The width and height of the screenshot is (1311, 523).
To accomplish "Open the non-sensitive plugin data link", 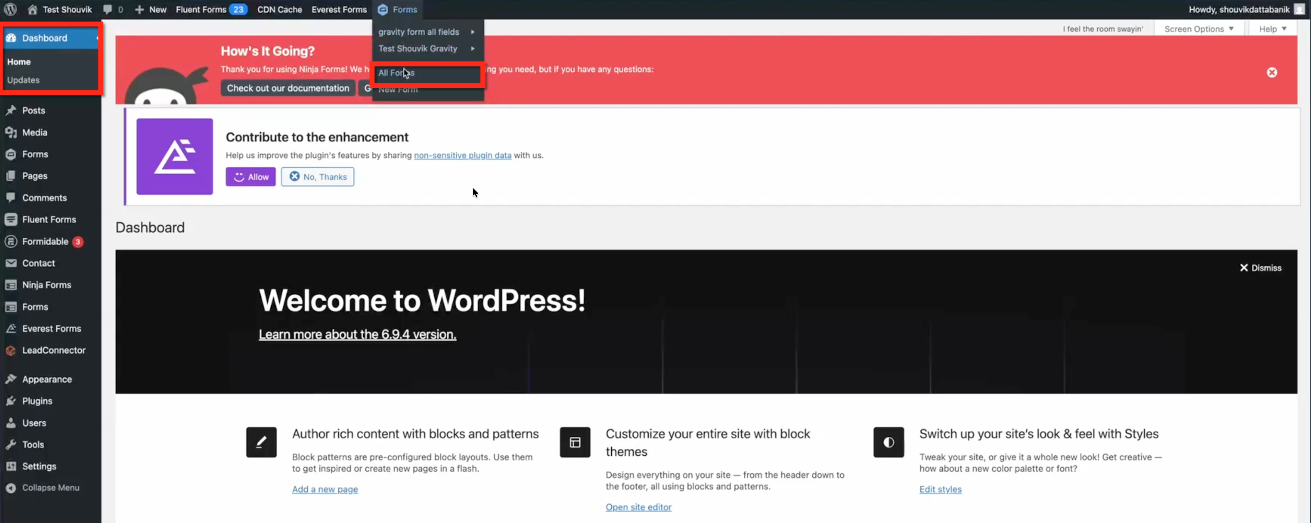I will [x=463, y=156].
